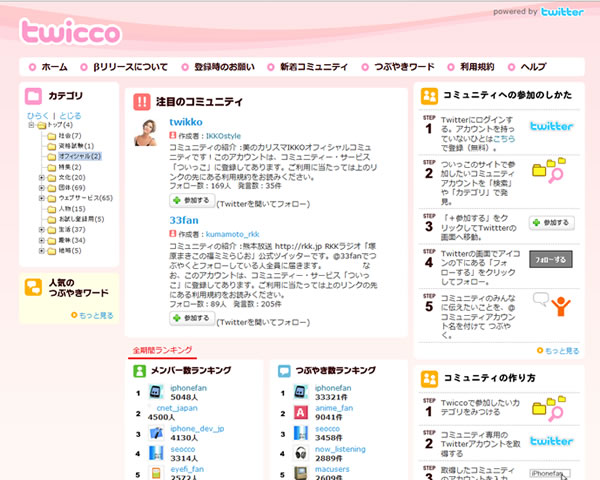Click the Twitter logo in Step 1 of joining guide
600x480 pixels.
pyautogui.click(x=551, y=127)
